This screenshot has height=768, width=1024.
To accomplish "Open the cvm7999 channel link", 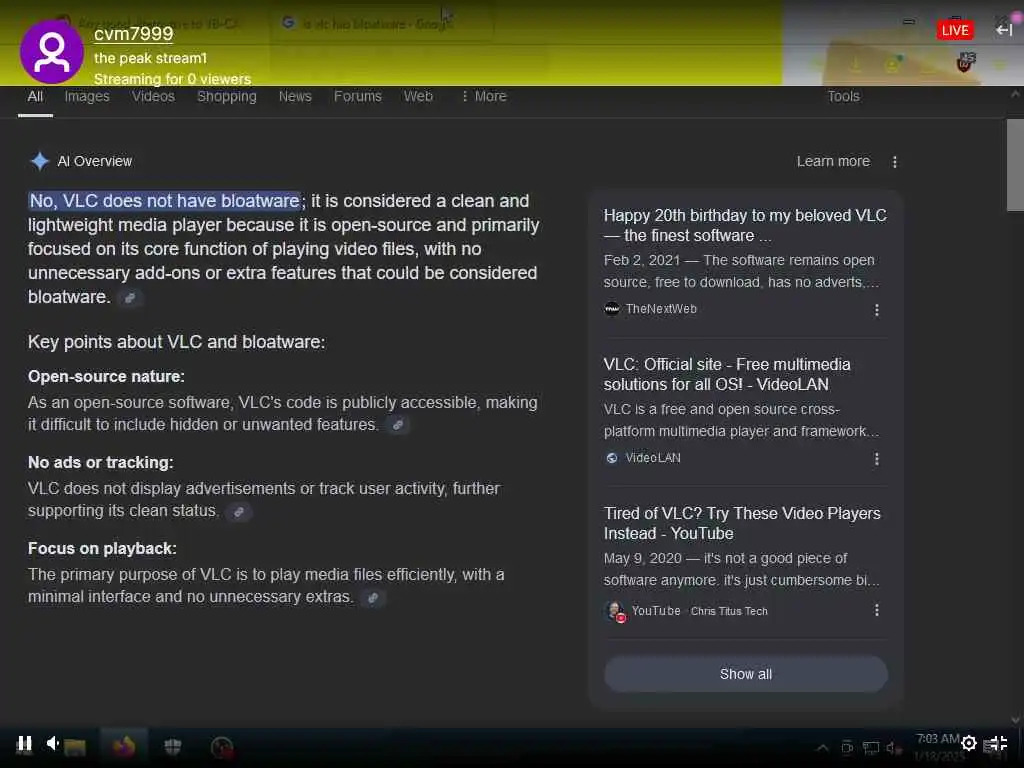I will pos(133,34).
